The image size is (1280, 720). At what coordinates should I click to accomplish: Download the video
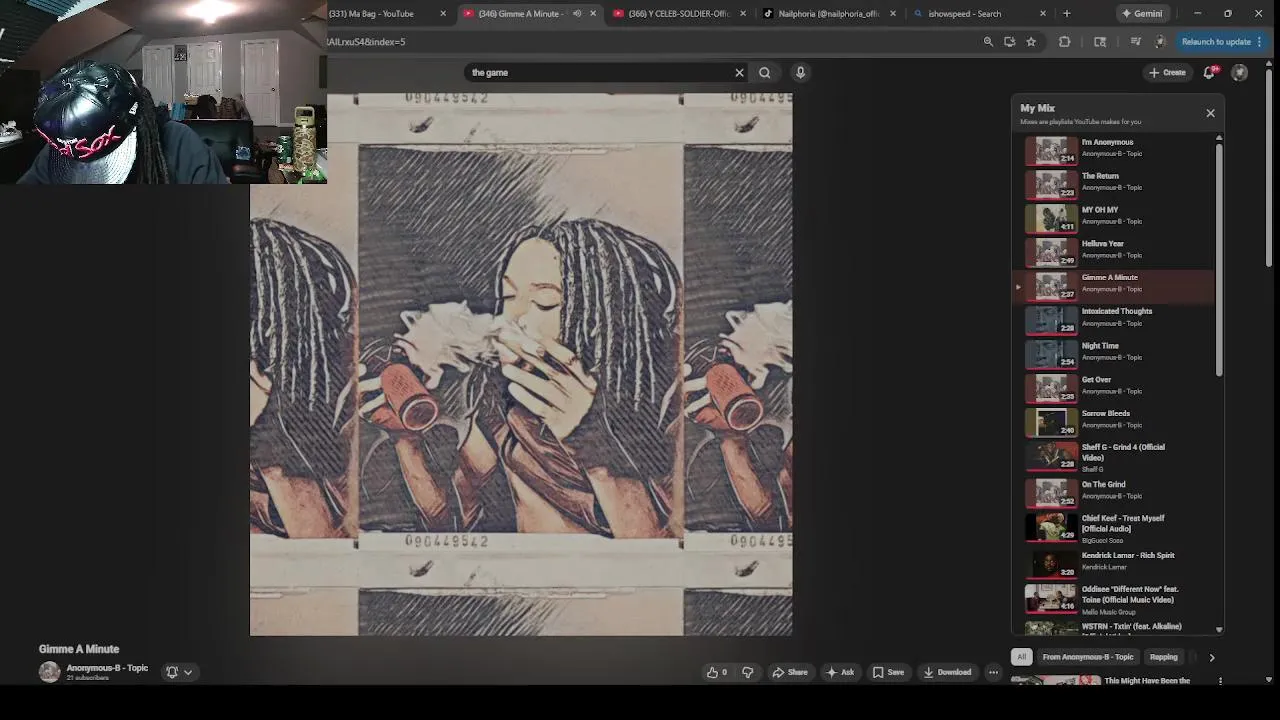(947, 672)
